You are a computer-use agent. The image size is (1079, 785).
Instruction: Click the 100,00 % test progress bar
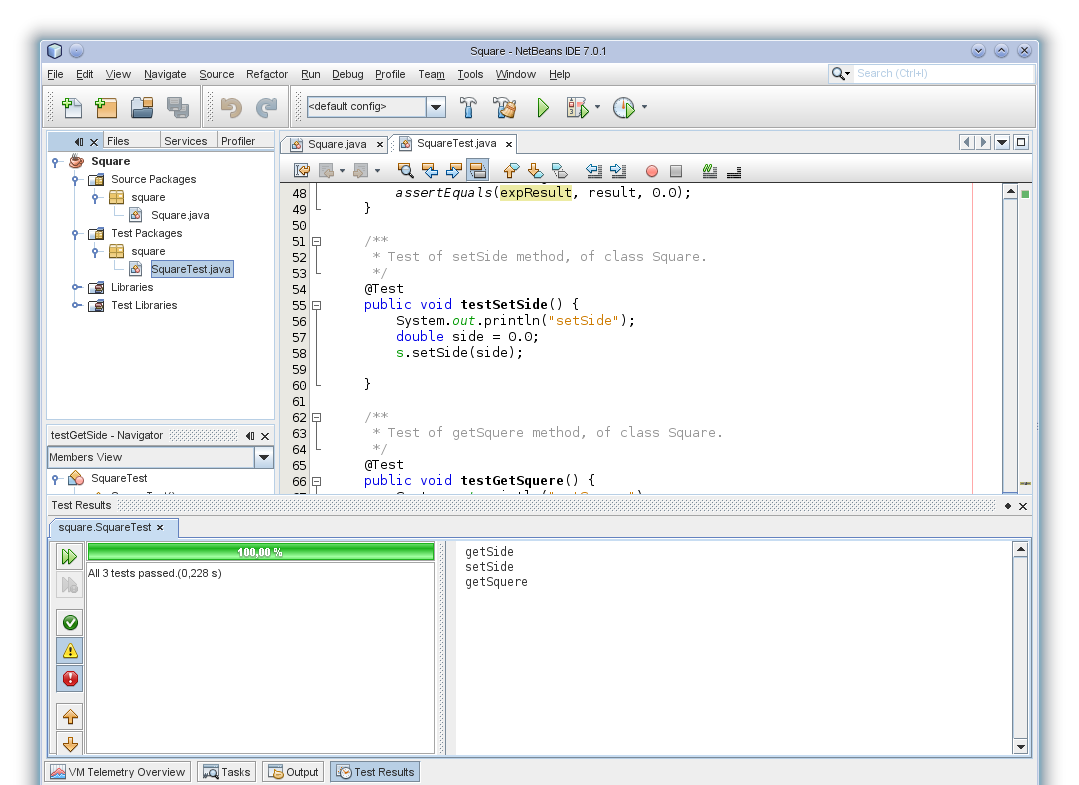click(x=261, y=552)
